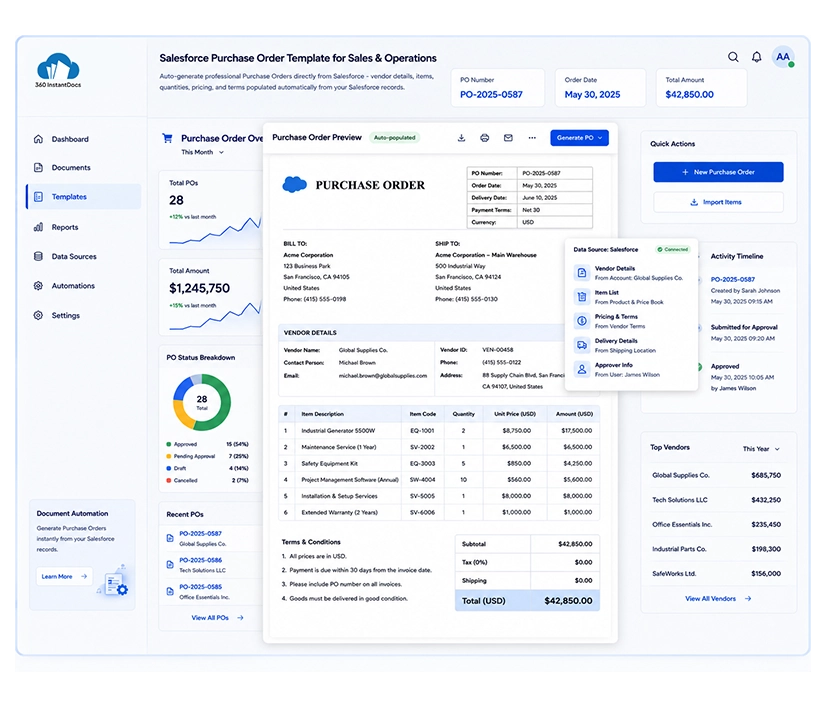826x707 pixels.
Task: Click the Approved green legend dot
Action: 169,444
